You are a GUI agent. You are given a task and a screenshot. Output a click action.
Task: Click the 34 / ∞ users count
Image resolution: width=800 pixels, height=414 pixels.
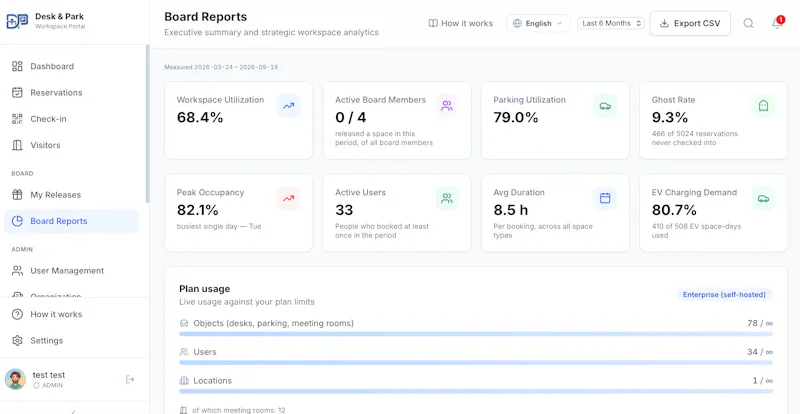(760, 352)
